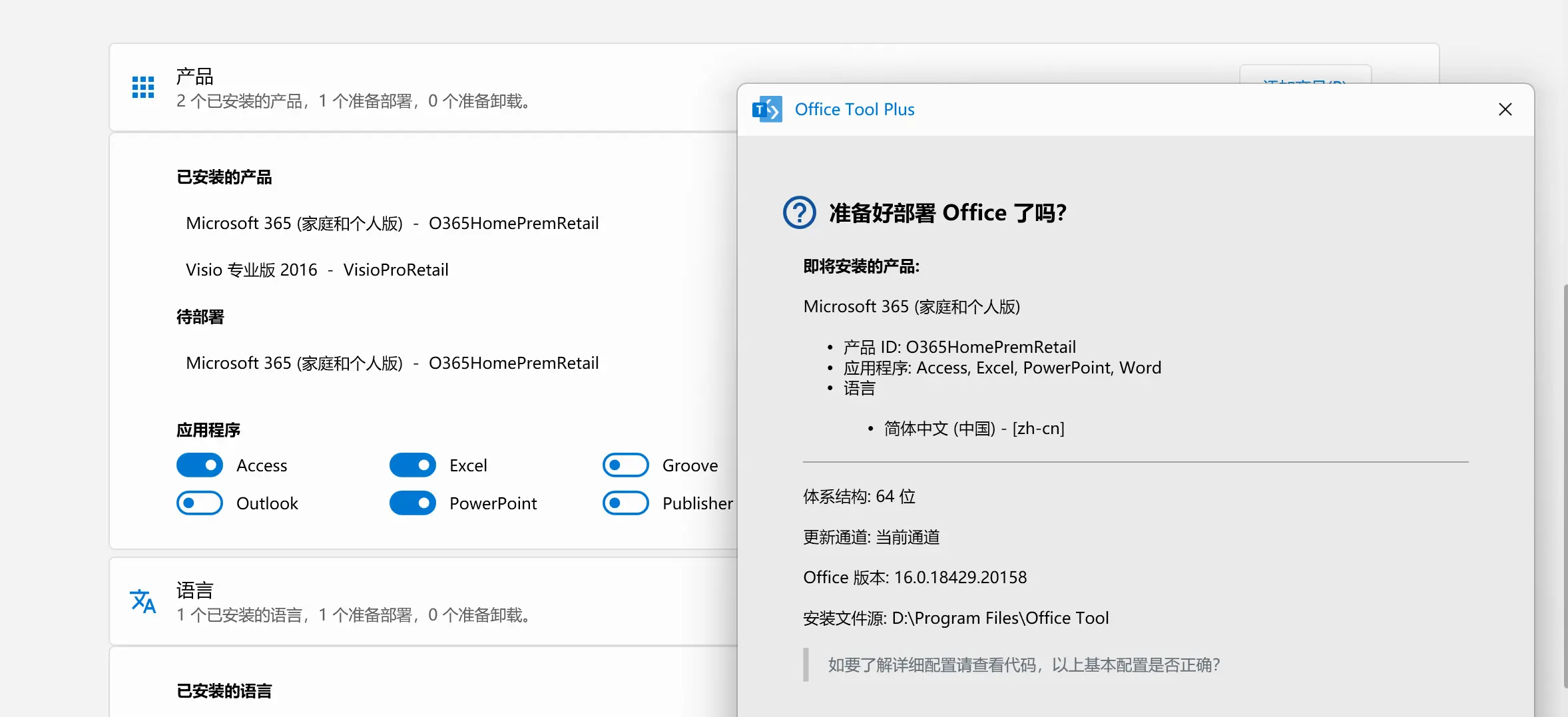Select the Visio 专业版 2016 entry

(x=317, y=270)
